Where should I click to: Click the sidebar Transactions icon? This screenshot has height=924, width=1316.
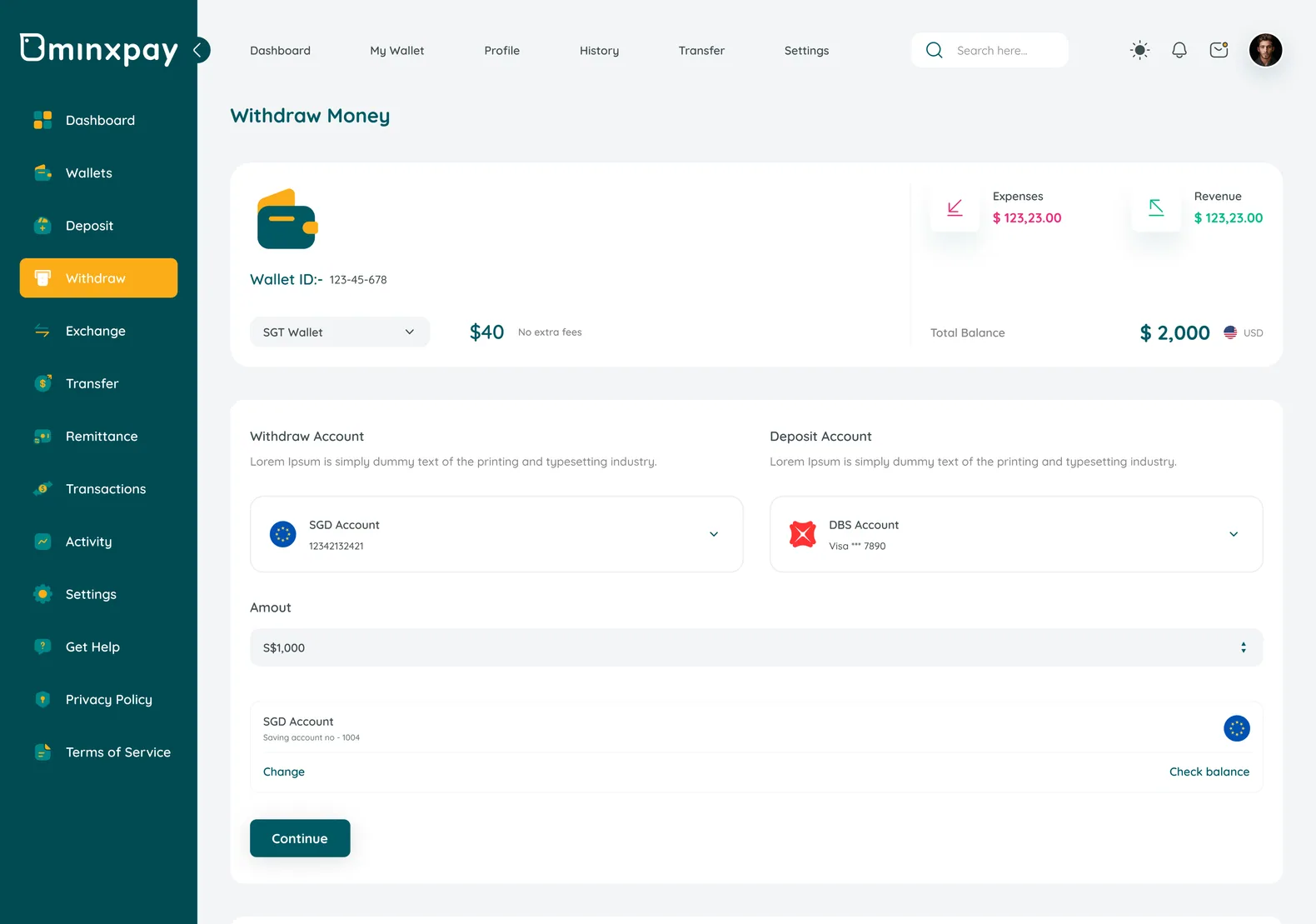[x=42, y=488]
